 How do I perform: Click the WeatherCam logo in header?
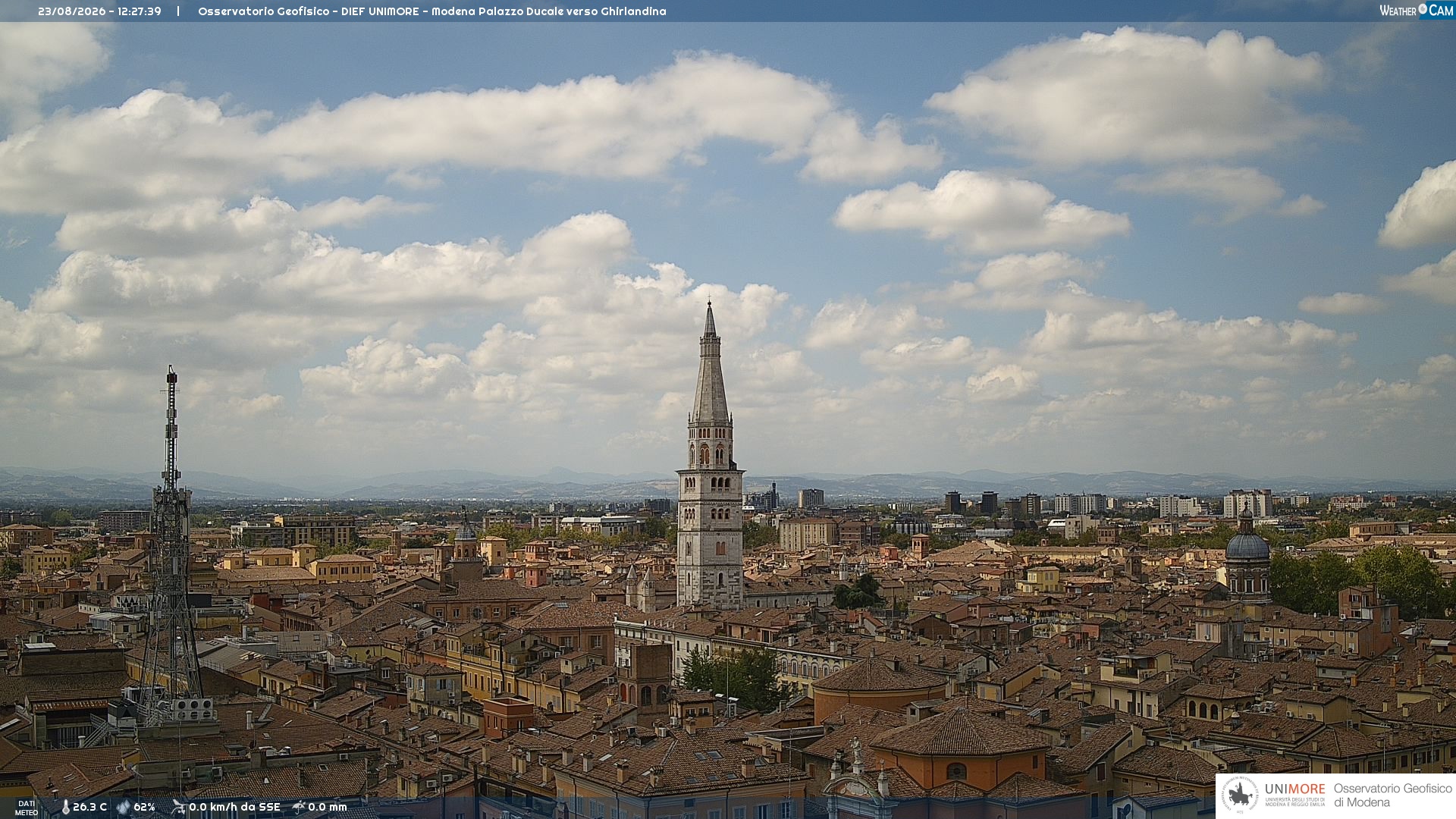pyautogui.click(x=1417, y=11)
